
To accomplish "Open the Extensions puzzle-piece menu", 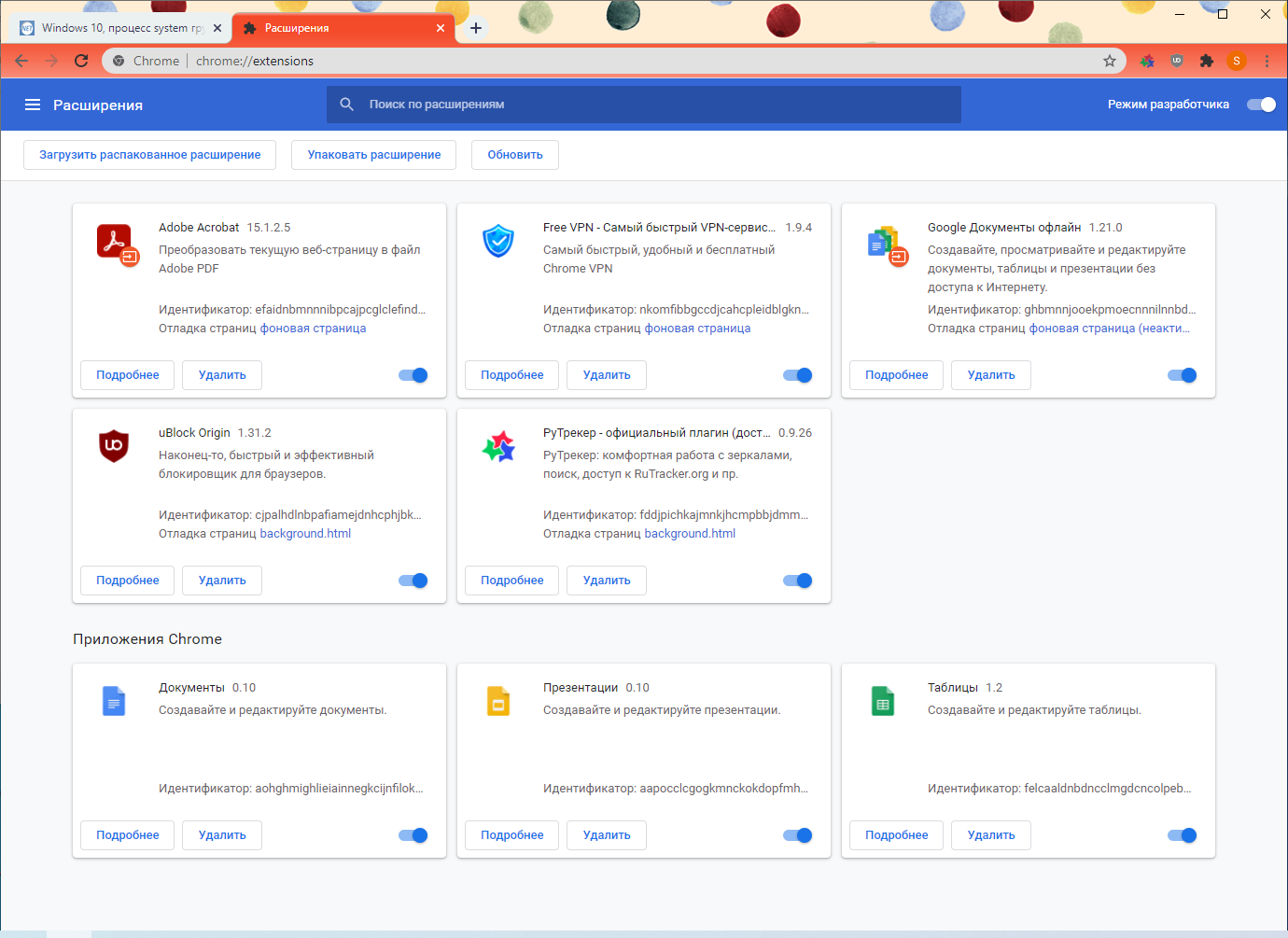I will coord(1207,61).
